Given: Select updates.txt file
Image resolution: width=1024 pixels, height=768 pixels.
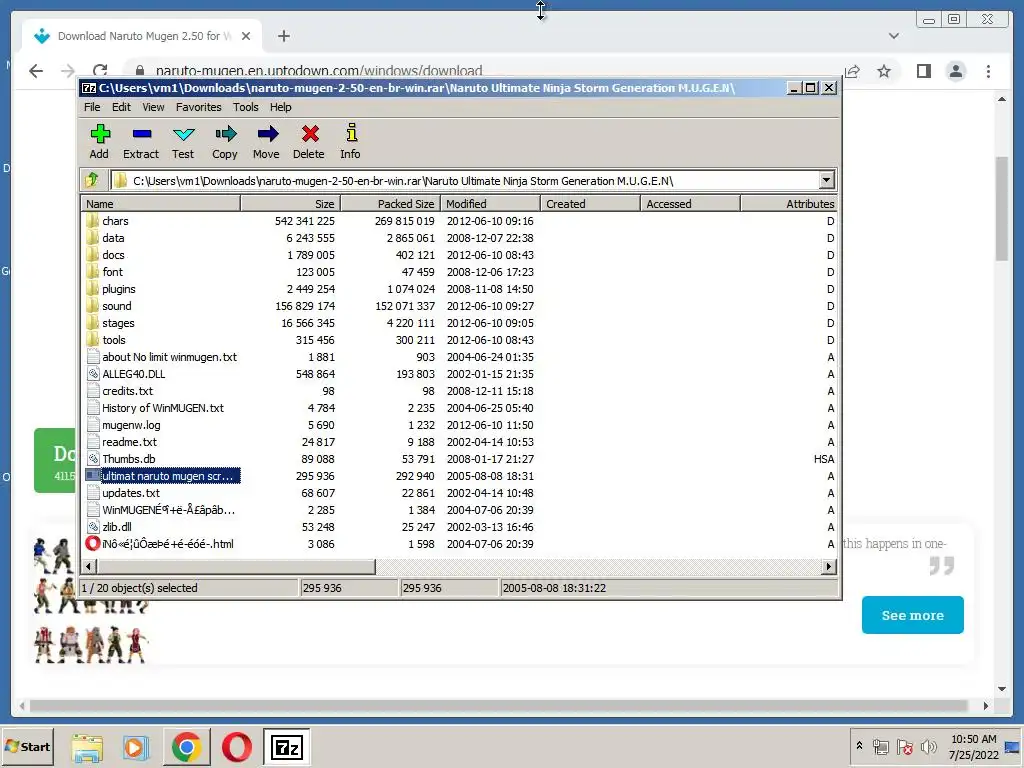Looking at the screenshot, I should (458, 492).
